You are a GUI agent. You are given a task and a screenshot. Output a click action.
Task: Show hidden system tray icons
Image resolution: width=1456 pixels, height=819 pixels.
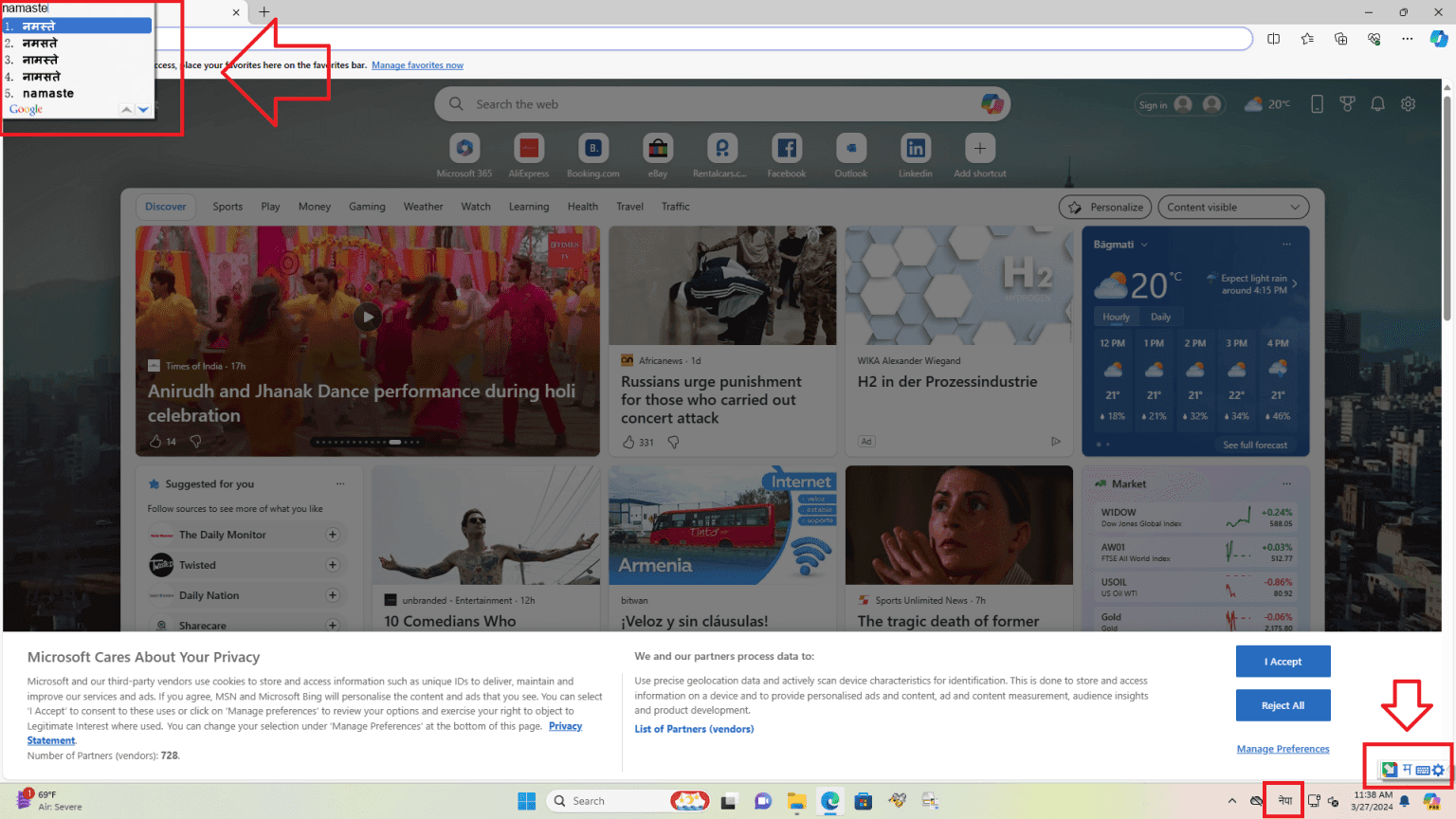point(1232,801)
